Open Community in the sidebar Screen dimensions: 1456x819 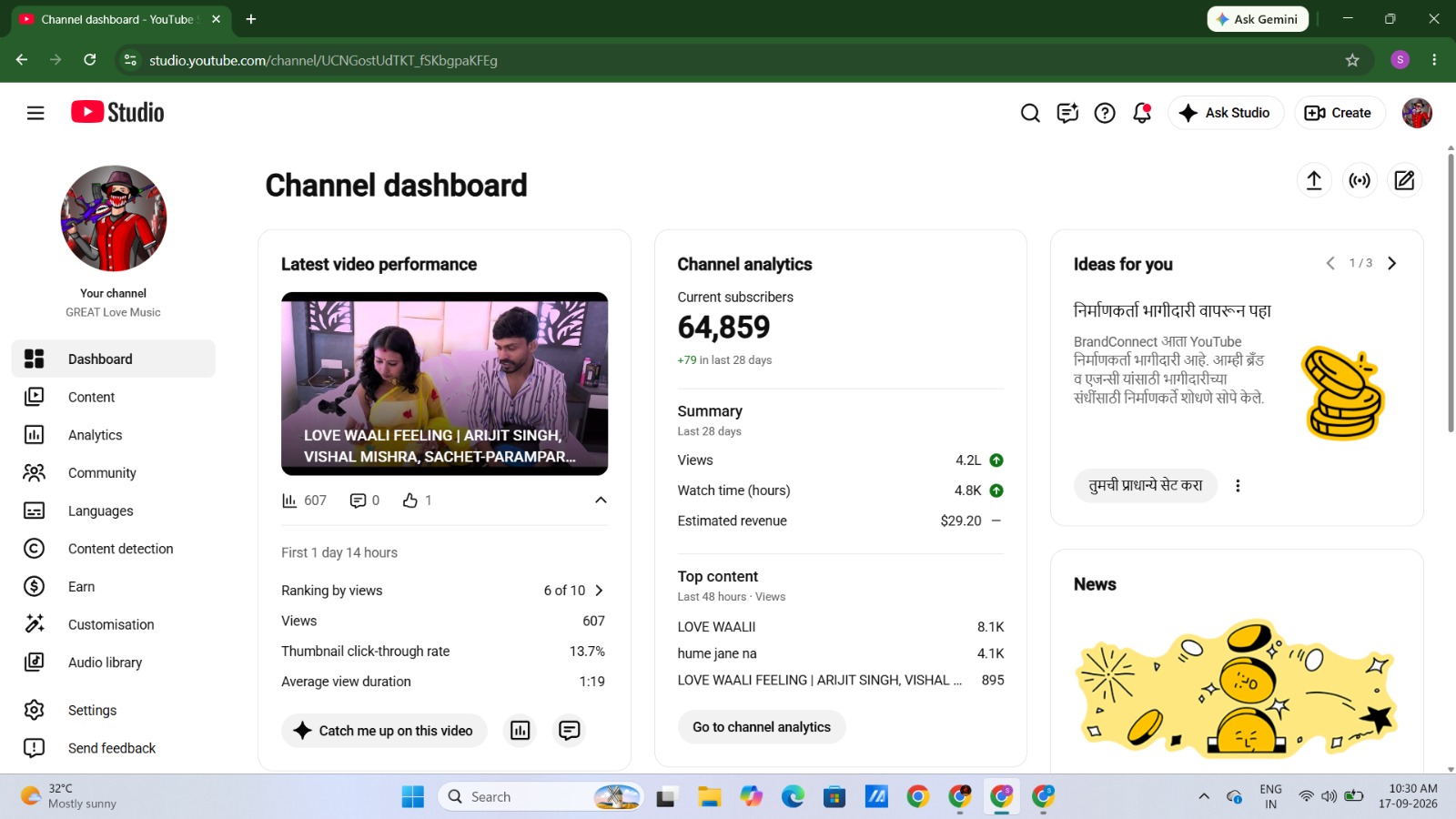114,473
